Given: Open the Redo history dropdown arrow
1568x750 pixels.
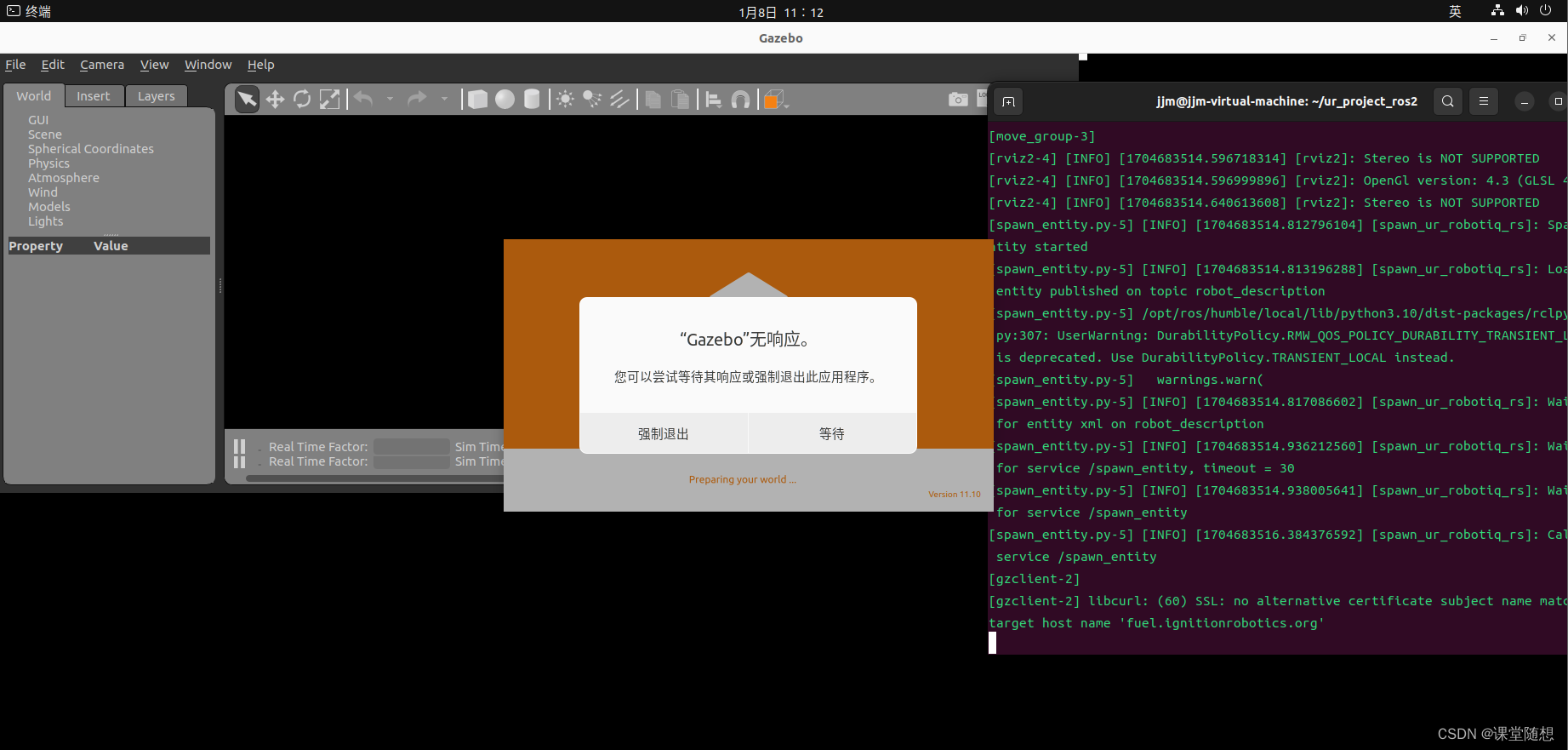Looking at the screenshot, I should [444, 100].
